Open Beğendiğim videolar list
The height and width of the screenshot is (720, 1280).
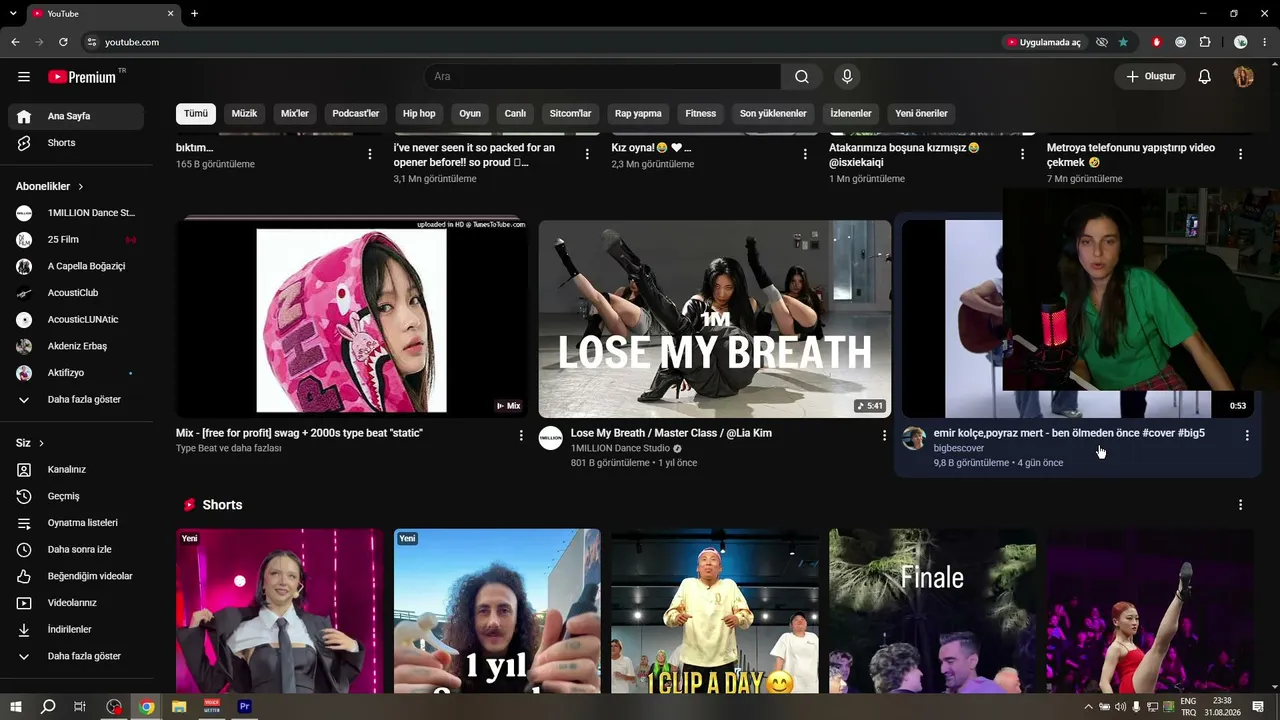pos(76,576)
